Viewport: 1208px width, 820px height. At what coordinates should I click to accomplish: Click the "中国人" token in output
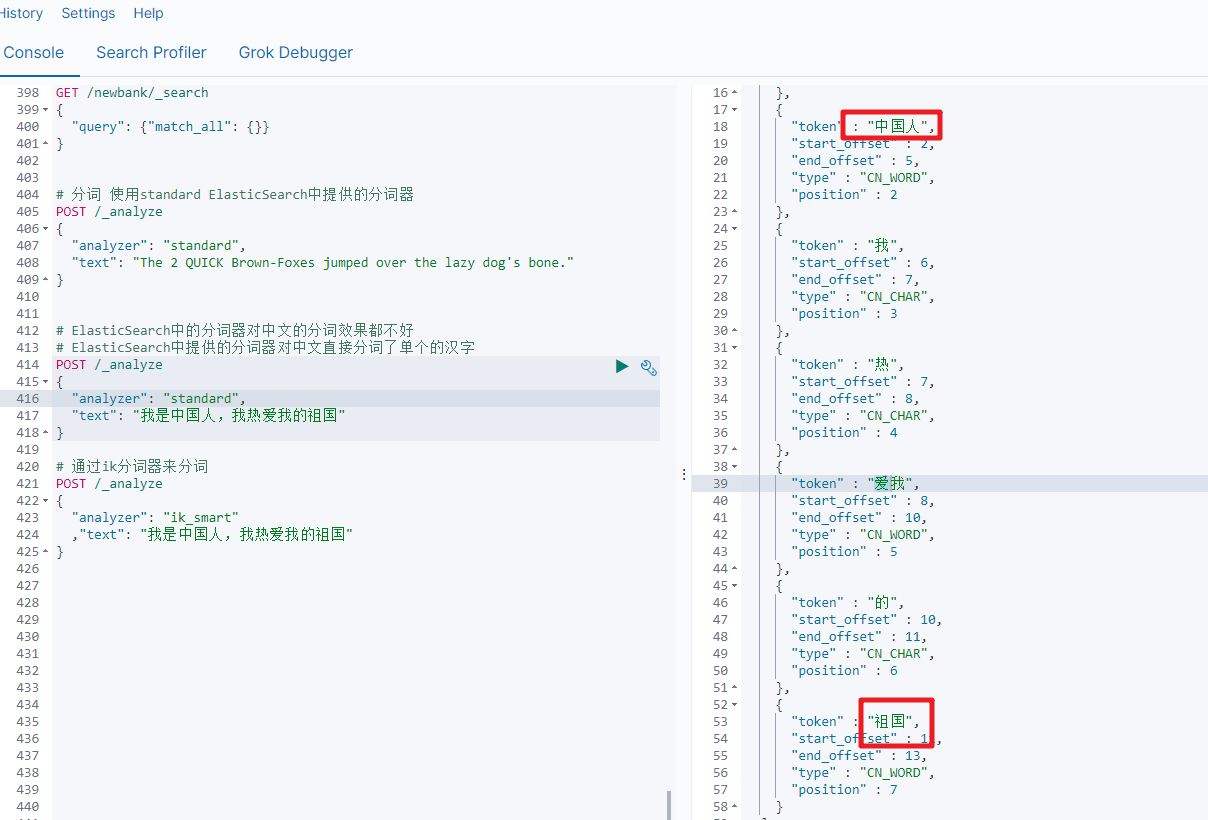897,127
